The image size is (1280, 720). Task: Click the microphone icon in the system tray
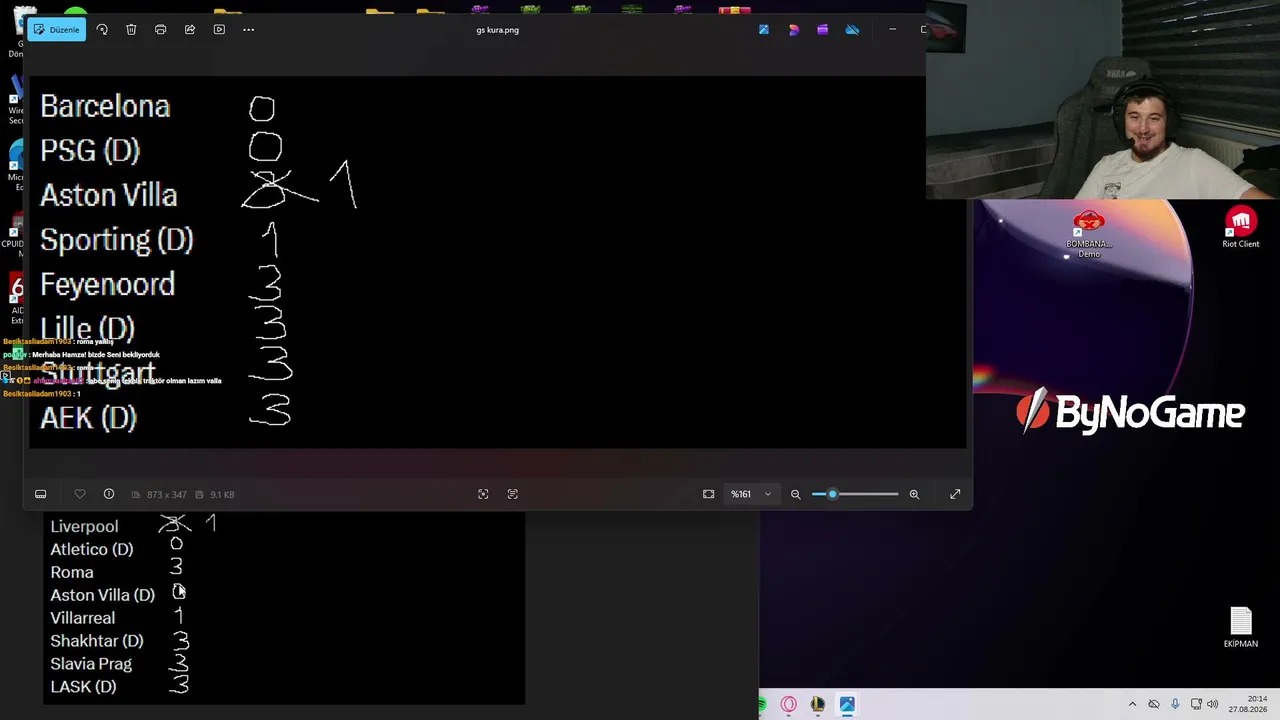click(x=1175, y=705)
